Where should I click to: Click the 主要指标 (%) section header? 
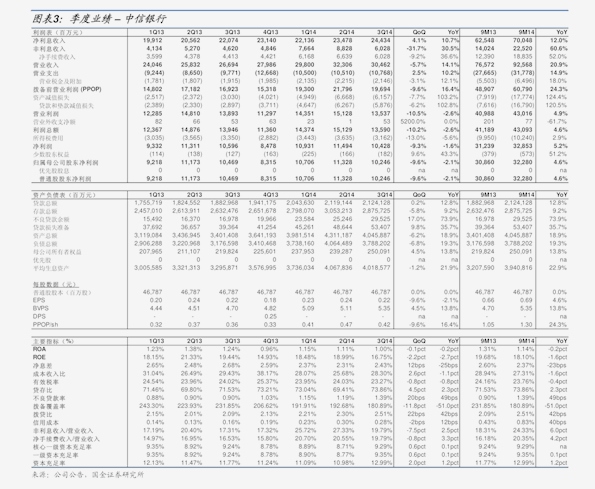pyautogui.click(x=53, y=341)
